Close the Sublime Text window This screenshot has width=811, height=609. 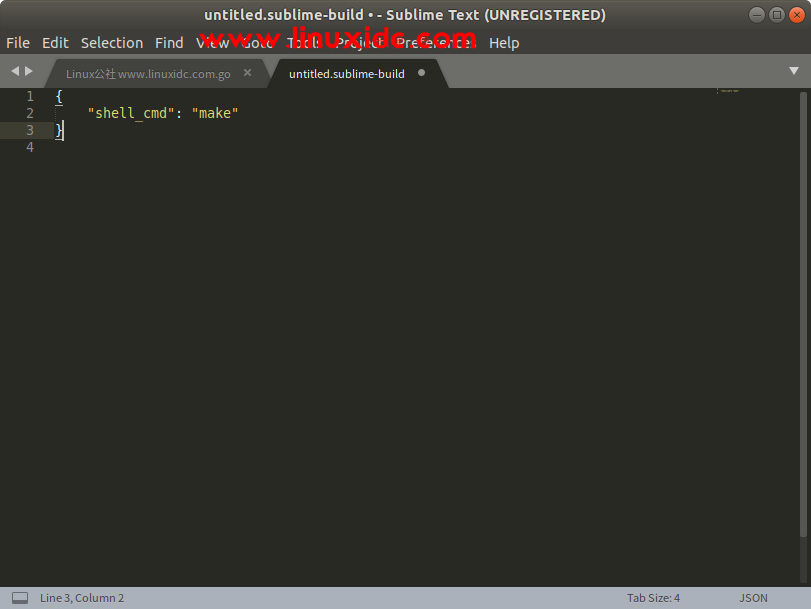click(797, 15)
